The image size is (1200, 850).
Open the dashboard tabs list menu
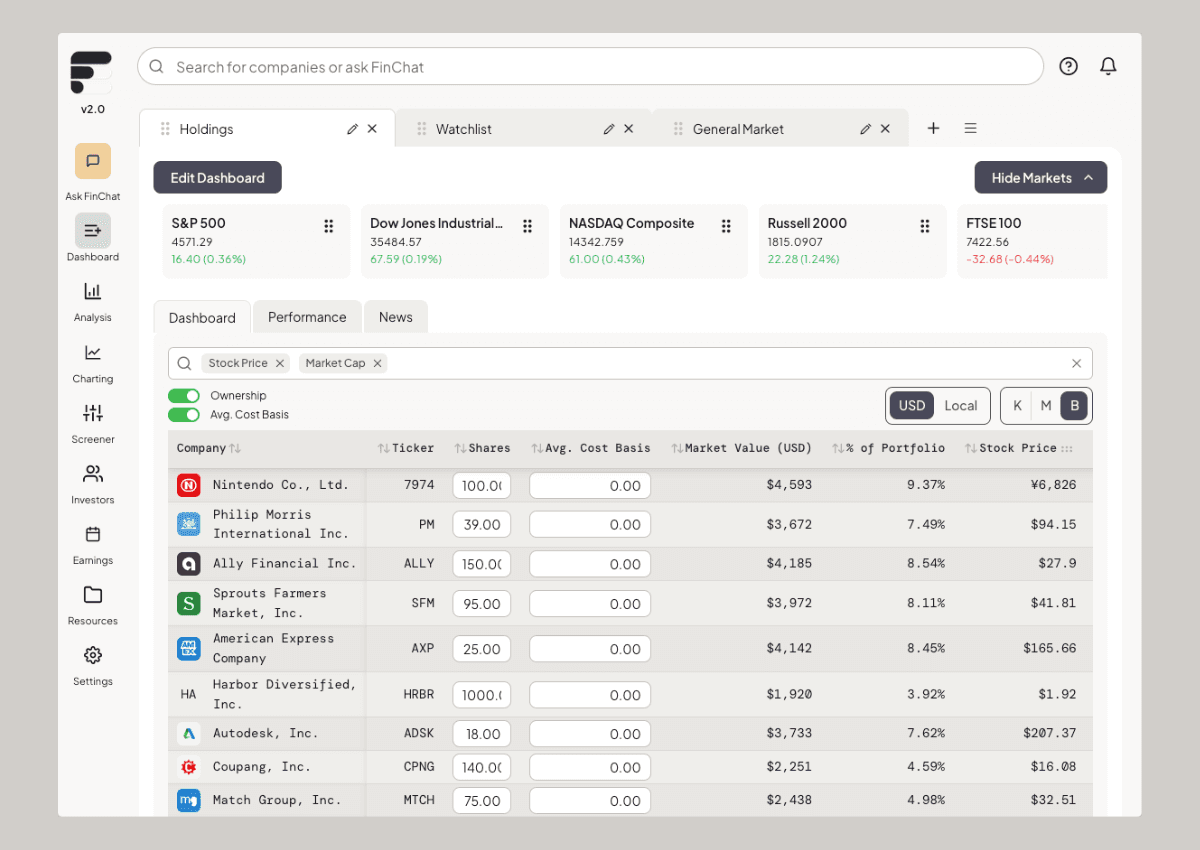[x=970, y=128]
